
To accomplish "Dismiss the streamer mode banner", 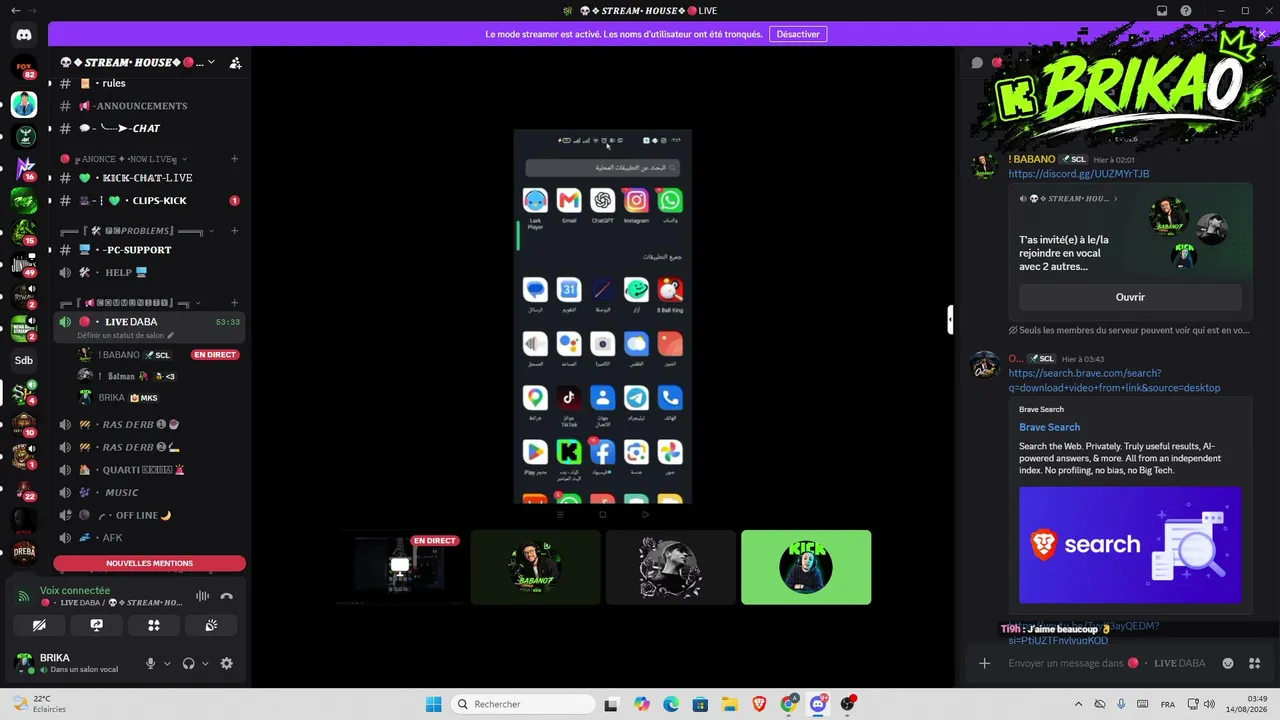I will 1262,34.
